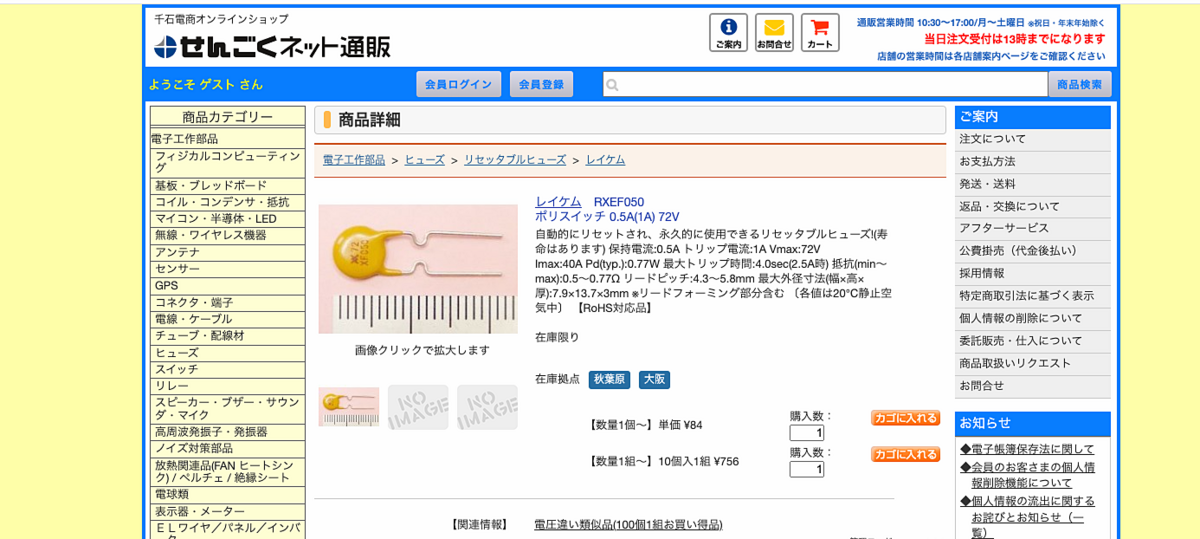Open 公費掛売（代金後払い） link
This screenshot has width=1200, height=539.
coord(1032,251)
